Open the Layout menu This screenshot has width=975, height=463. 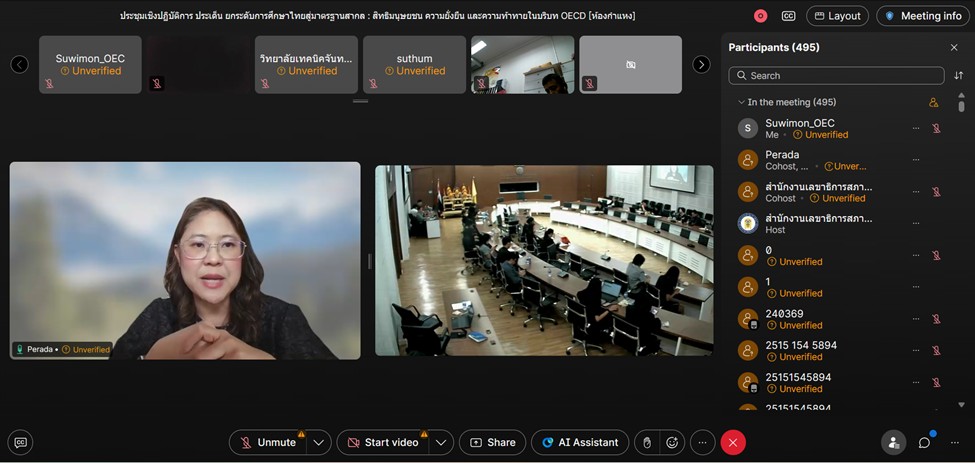click(x=837, y=16)
